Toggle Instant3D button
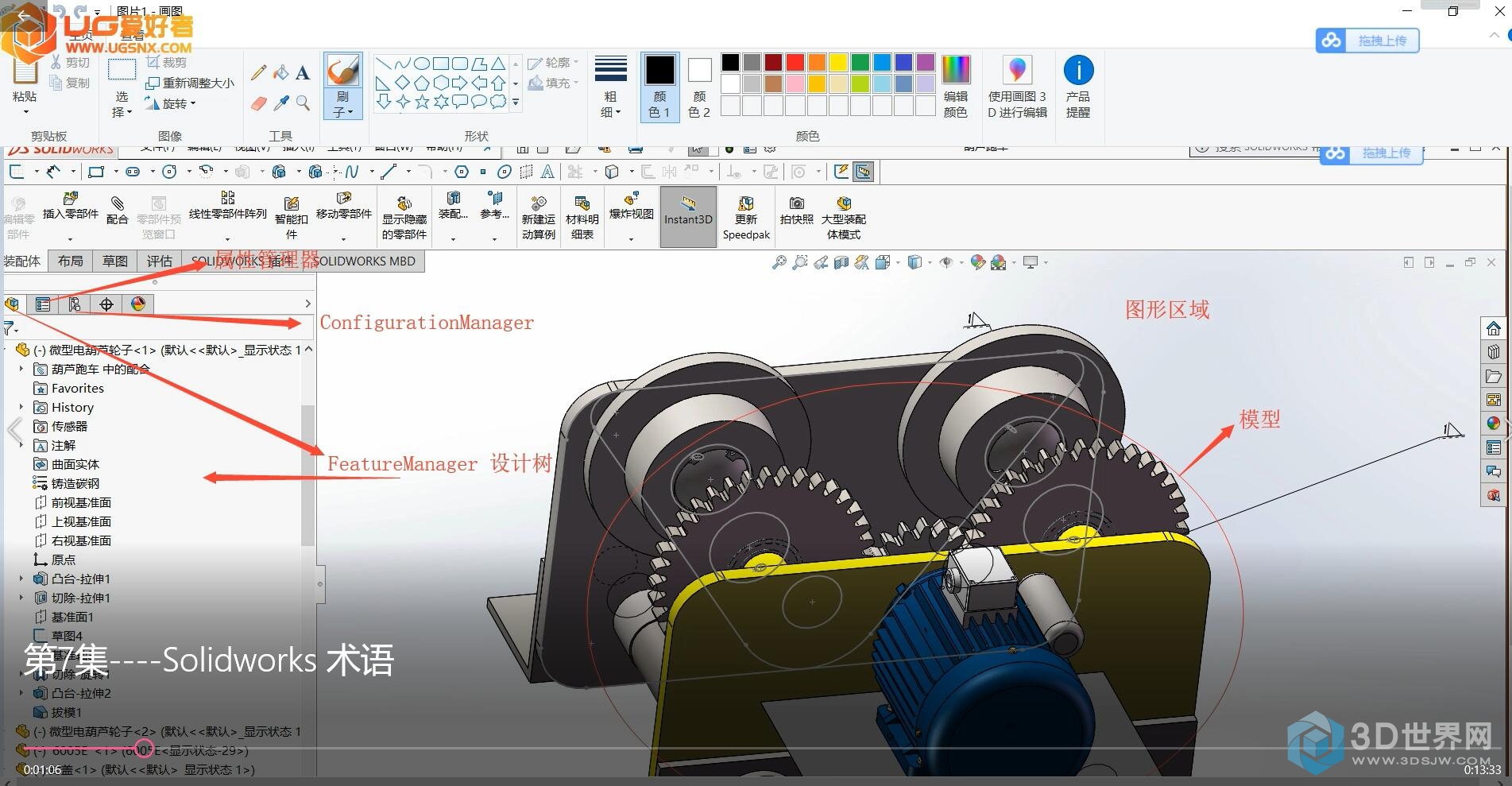This screenshot has width=1512, height=786. click(688, 217)
